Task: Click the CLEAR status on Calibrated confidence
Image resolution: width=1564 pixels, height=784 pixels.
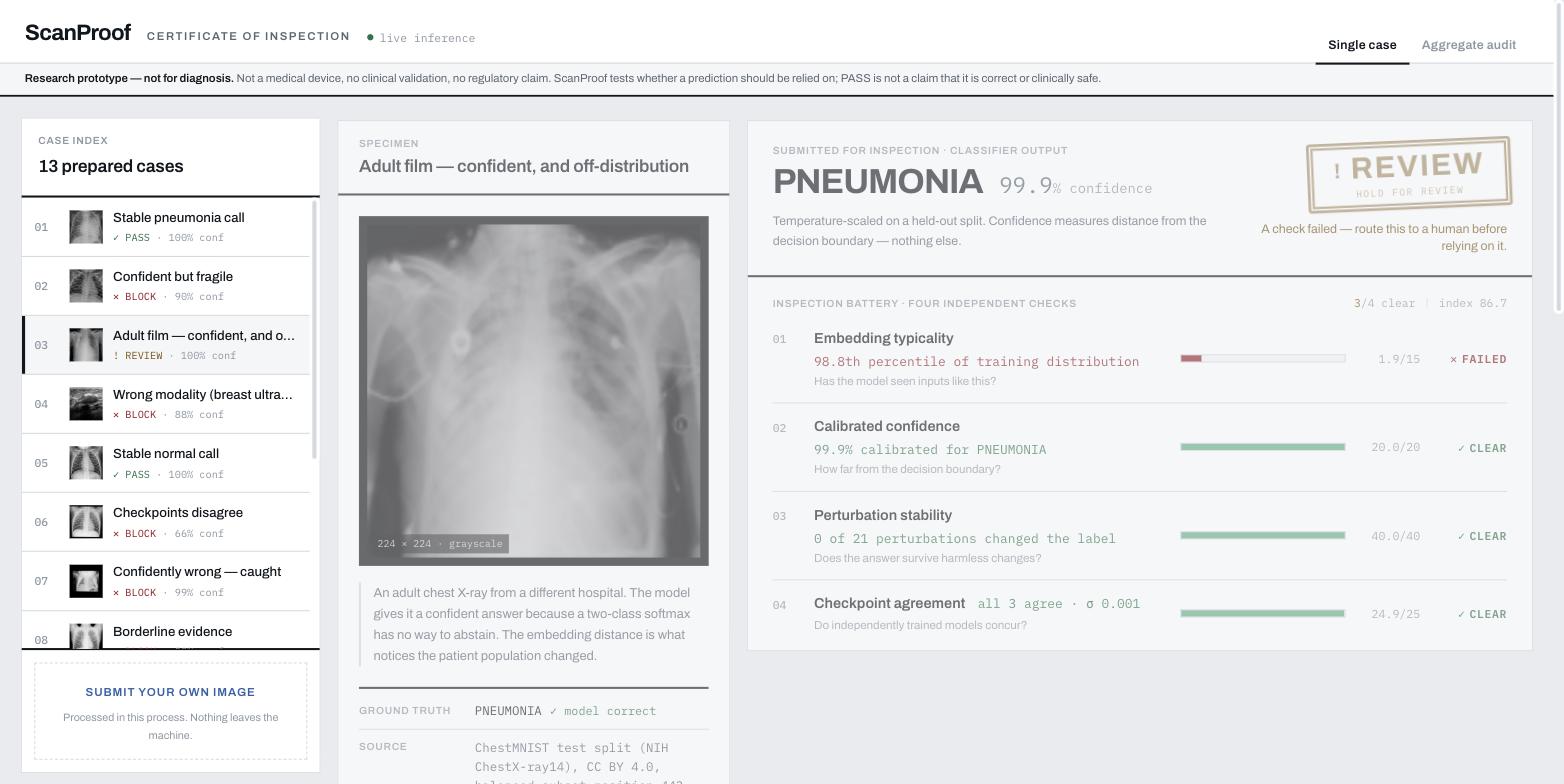Action: coord(1482,448)
